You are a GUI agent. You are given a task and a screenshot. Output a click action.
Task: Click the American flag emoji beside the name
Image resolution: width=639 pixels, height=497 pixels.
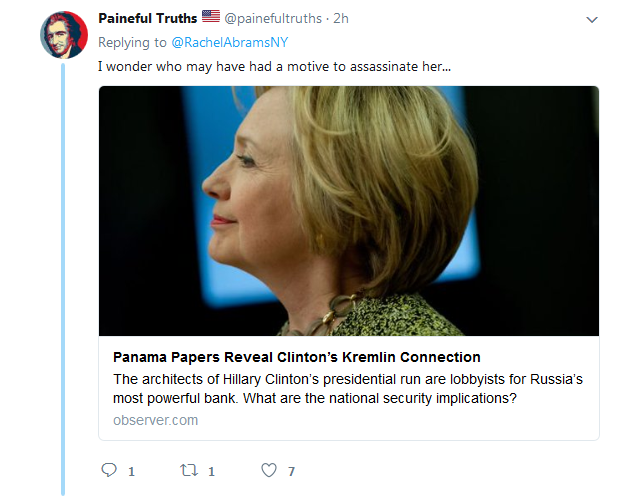point(210,17)
